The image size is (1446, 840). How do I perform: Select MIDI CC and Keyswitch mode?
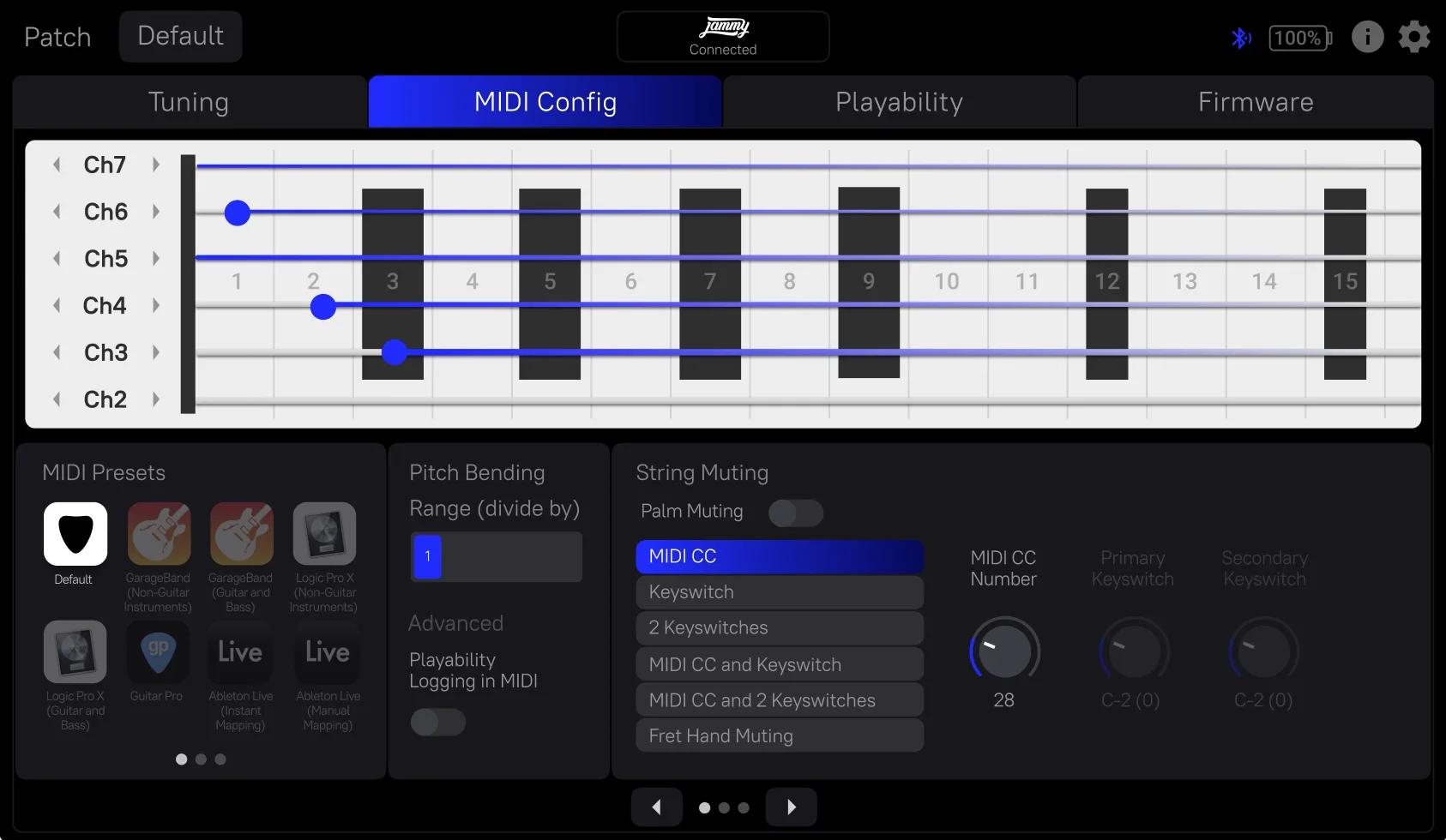pyautogui.click(x=780, y=664)
